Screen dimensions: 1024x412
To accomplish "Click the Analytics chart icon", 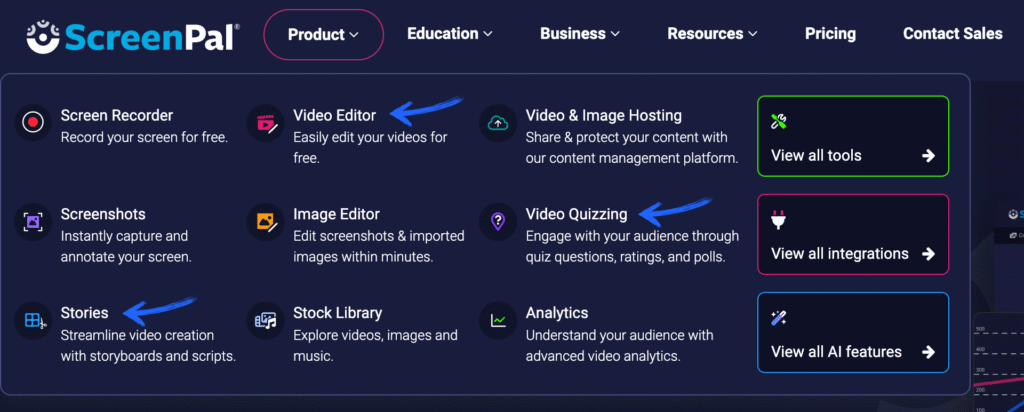I will tap(498, 321).
